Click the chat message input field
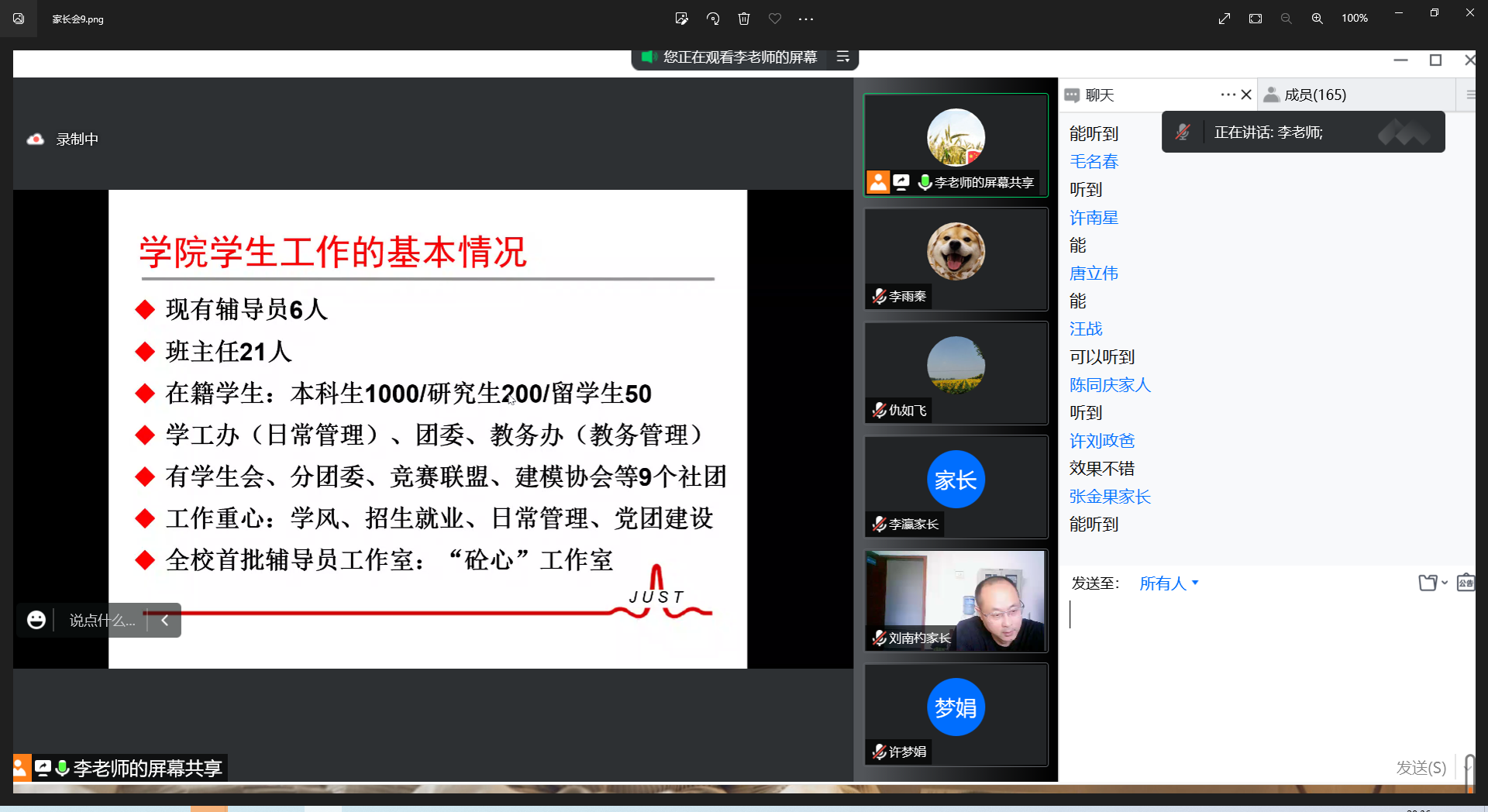The height and width of the screenshot is (812, 1488). pyautogui.click(x=1263, y=659)
